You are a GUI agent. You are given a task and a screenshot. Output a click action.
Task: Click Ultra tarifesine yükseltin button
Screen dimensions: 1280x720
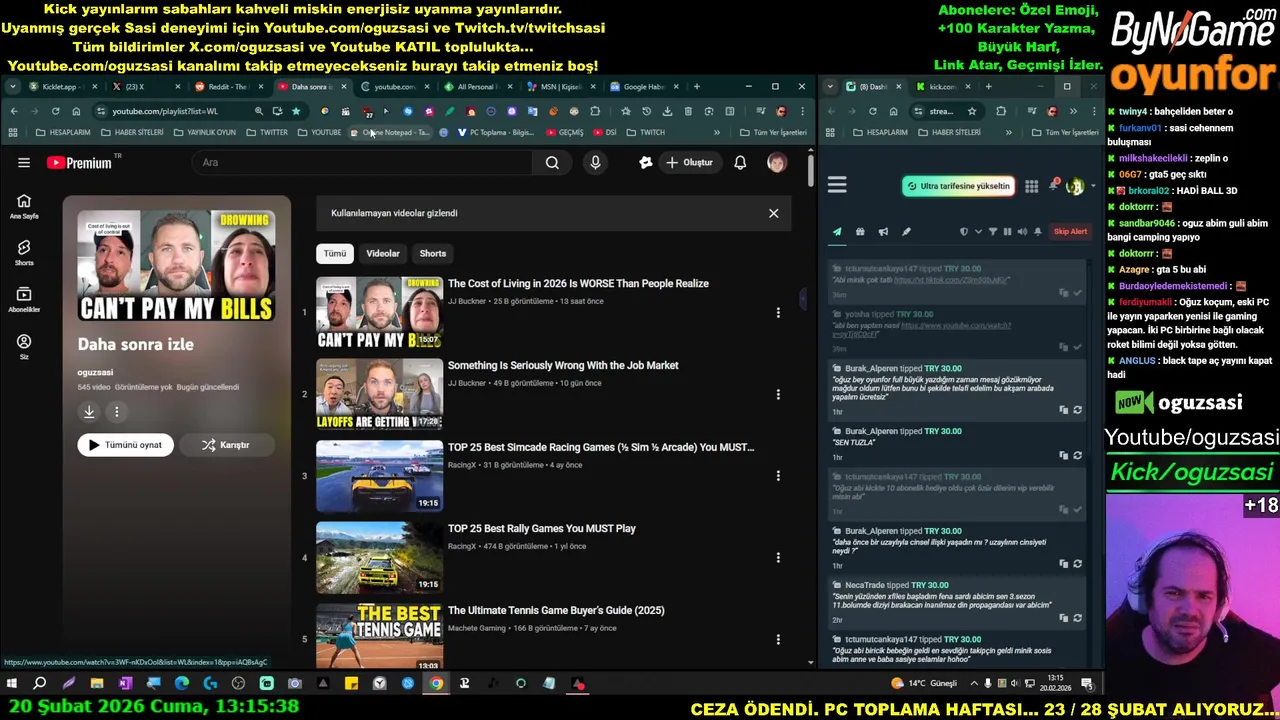958,186
